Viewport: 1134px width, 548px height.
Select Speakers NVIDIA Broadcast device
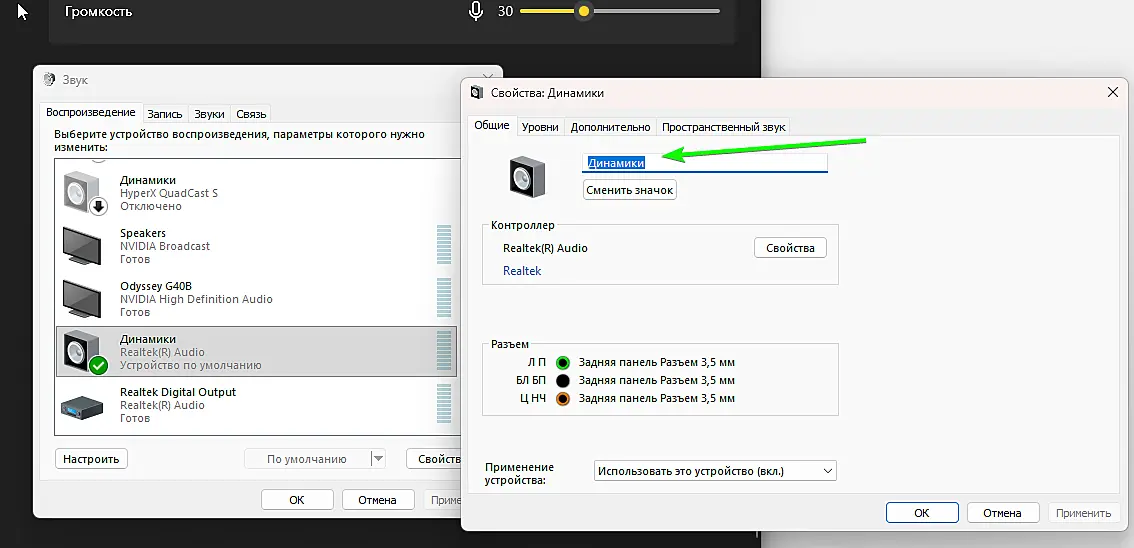(256, 246)
